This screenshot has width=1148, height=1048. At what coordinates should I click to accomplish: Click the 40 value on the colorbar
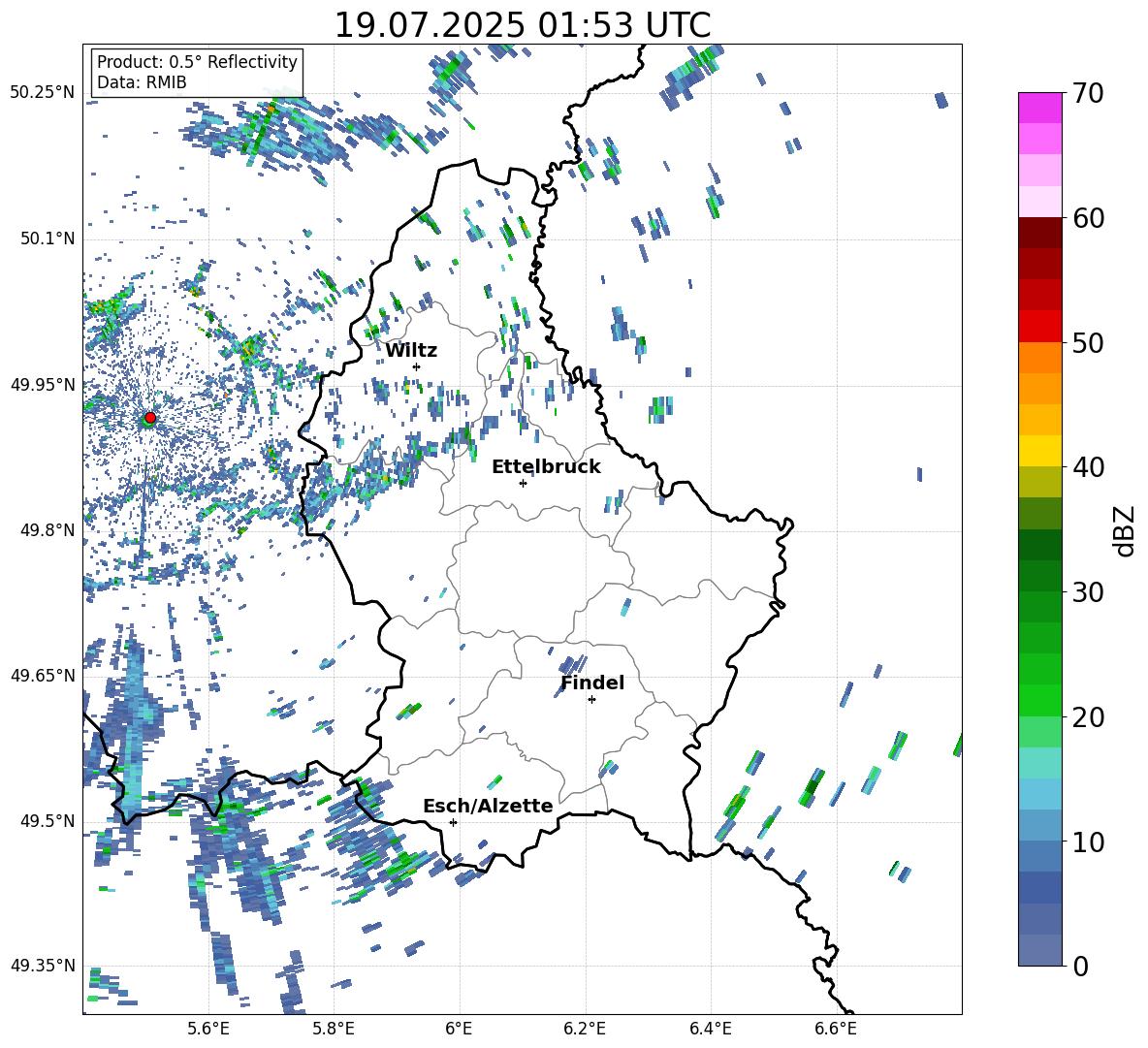point(1088,467)
